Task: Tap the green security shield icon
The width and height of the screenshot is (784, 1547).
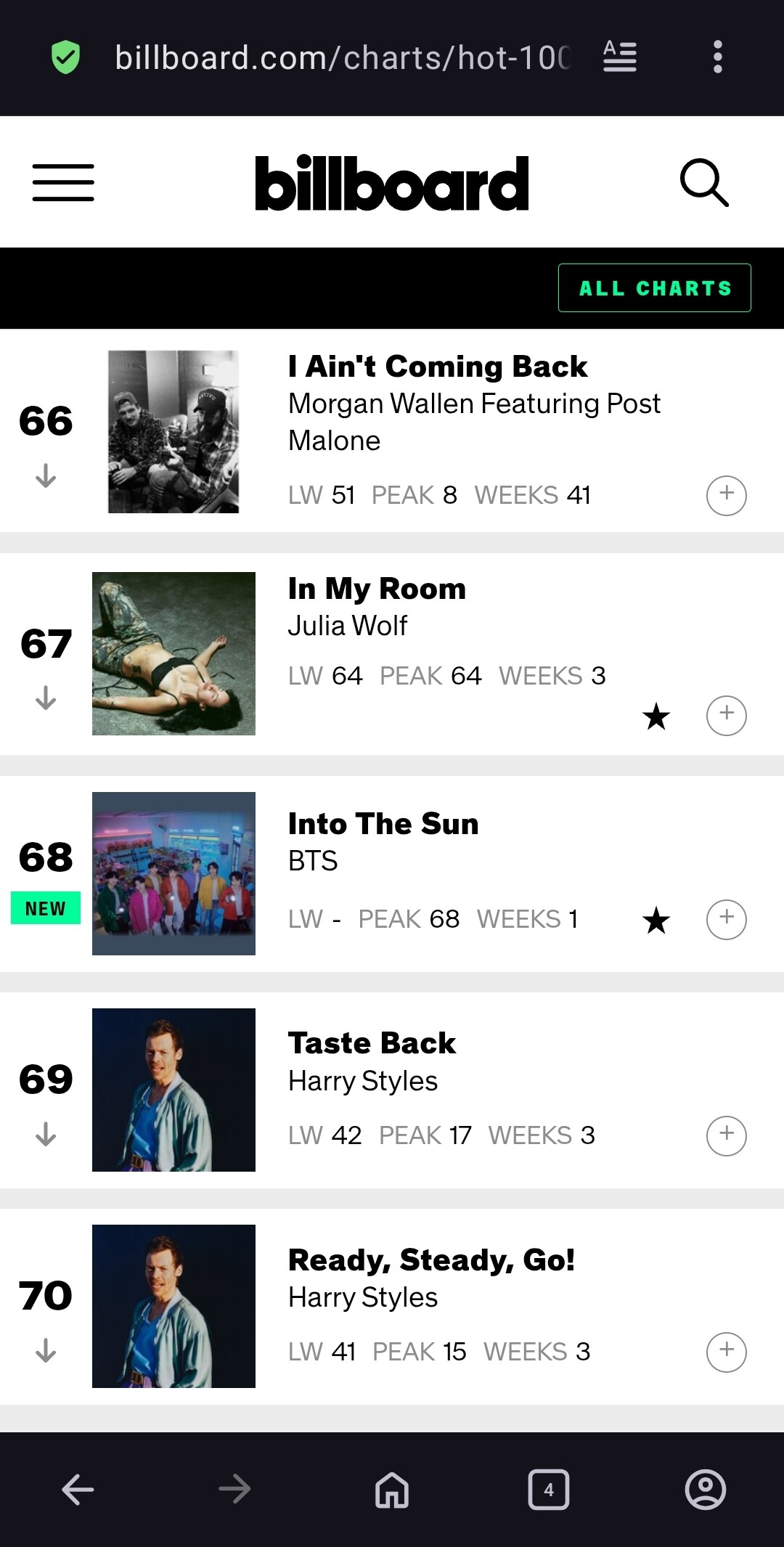Action: point(65,57)
